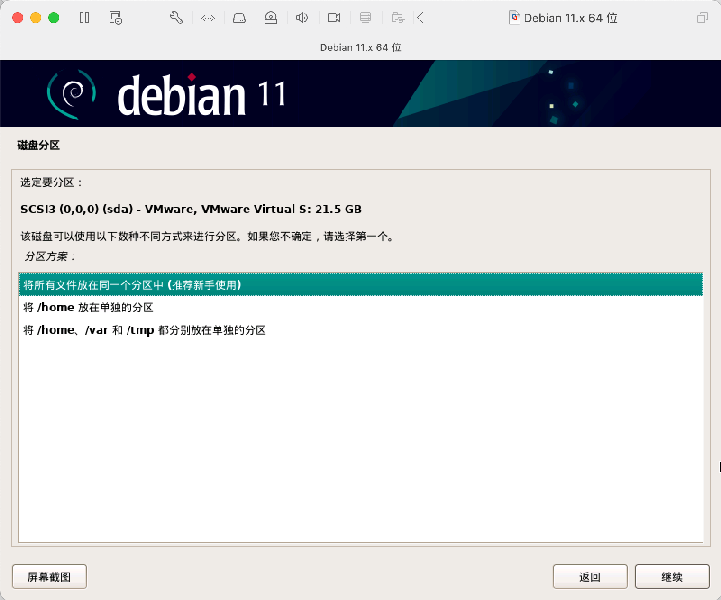Viewport: 721px width, 600px height.
Task: Click the 继续 button
Action: click(672, 577)
